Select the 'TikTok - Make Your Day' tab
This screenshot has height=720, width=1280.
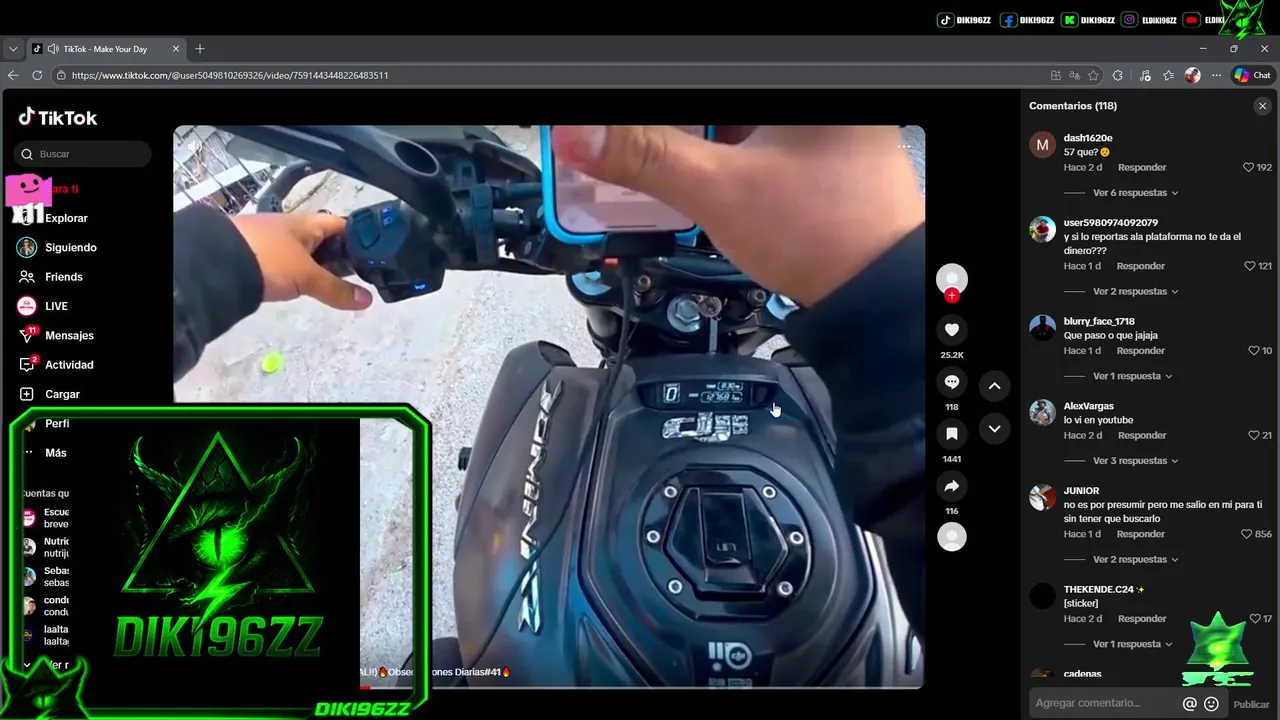tap(105, 49)
